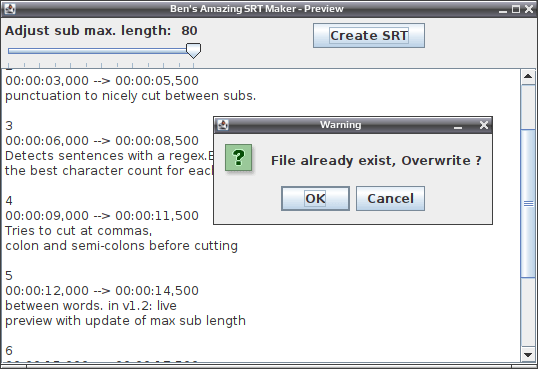
Task: Click the Java icon in main title bar
Action: tap(10, 9)
